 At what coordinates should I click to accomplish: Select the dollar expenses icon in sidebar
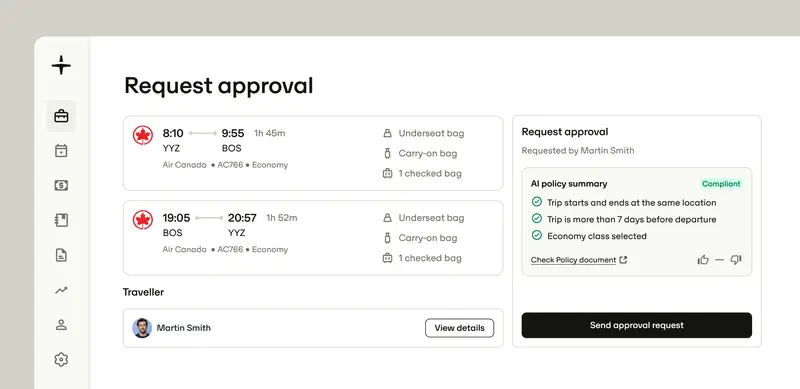coord(61,185)
